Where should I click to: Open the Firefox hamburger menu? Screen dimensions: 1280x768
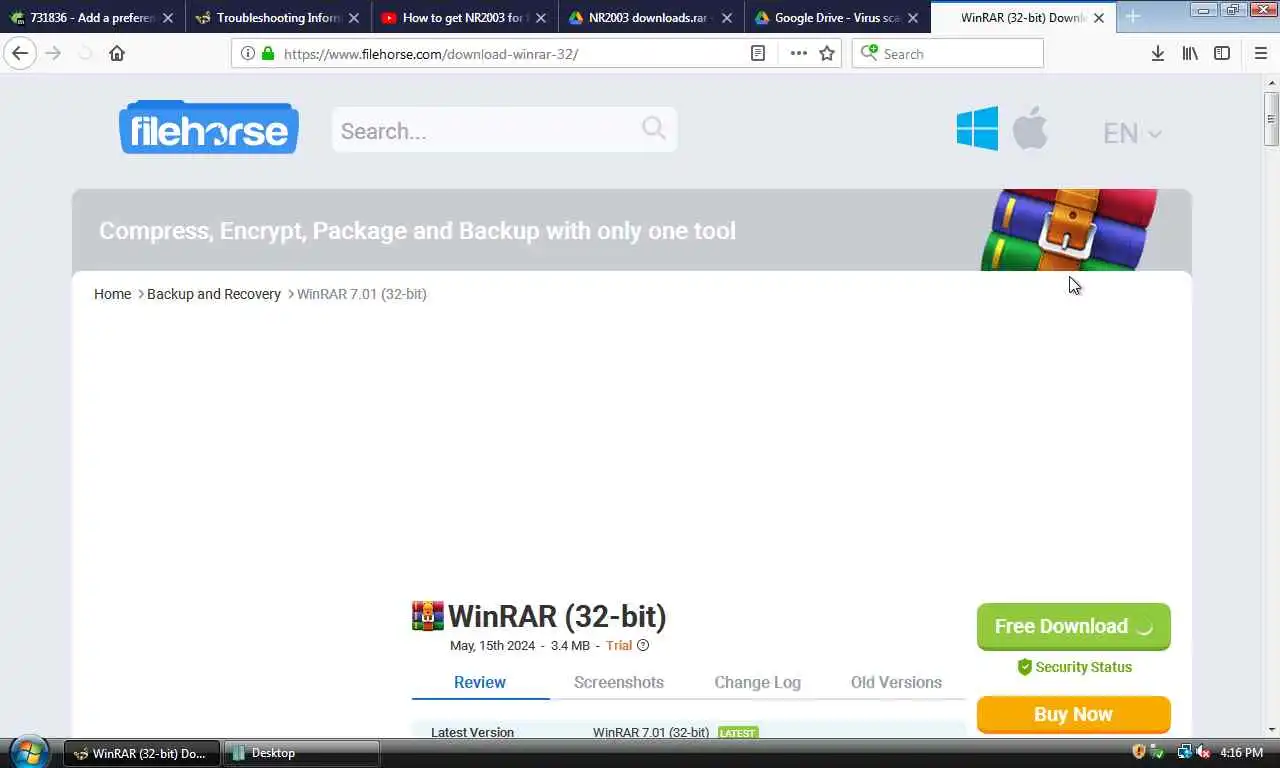pos(1260,53)
